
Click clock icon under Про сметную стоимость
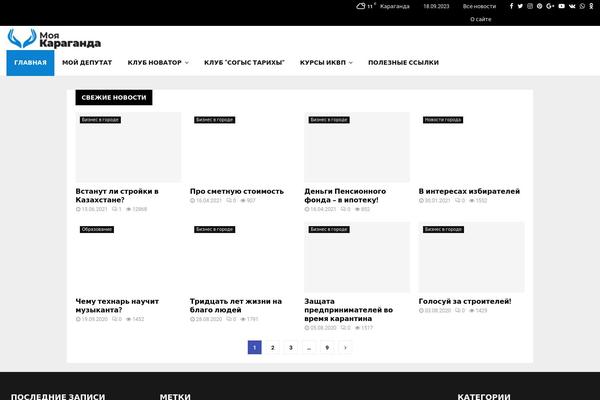(192, 201)
